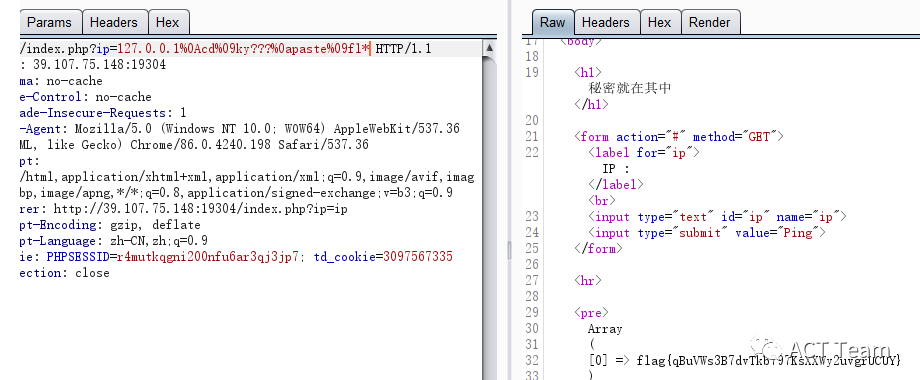Click the label for="ip" line
The image size is (920, 380).
pyautogui.click(x=644, y=152)
